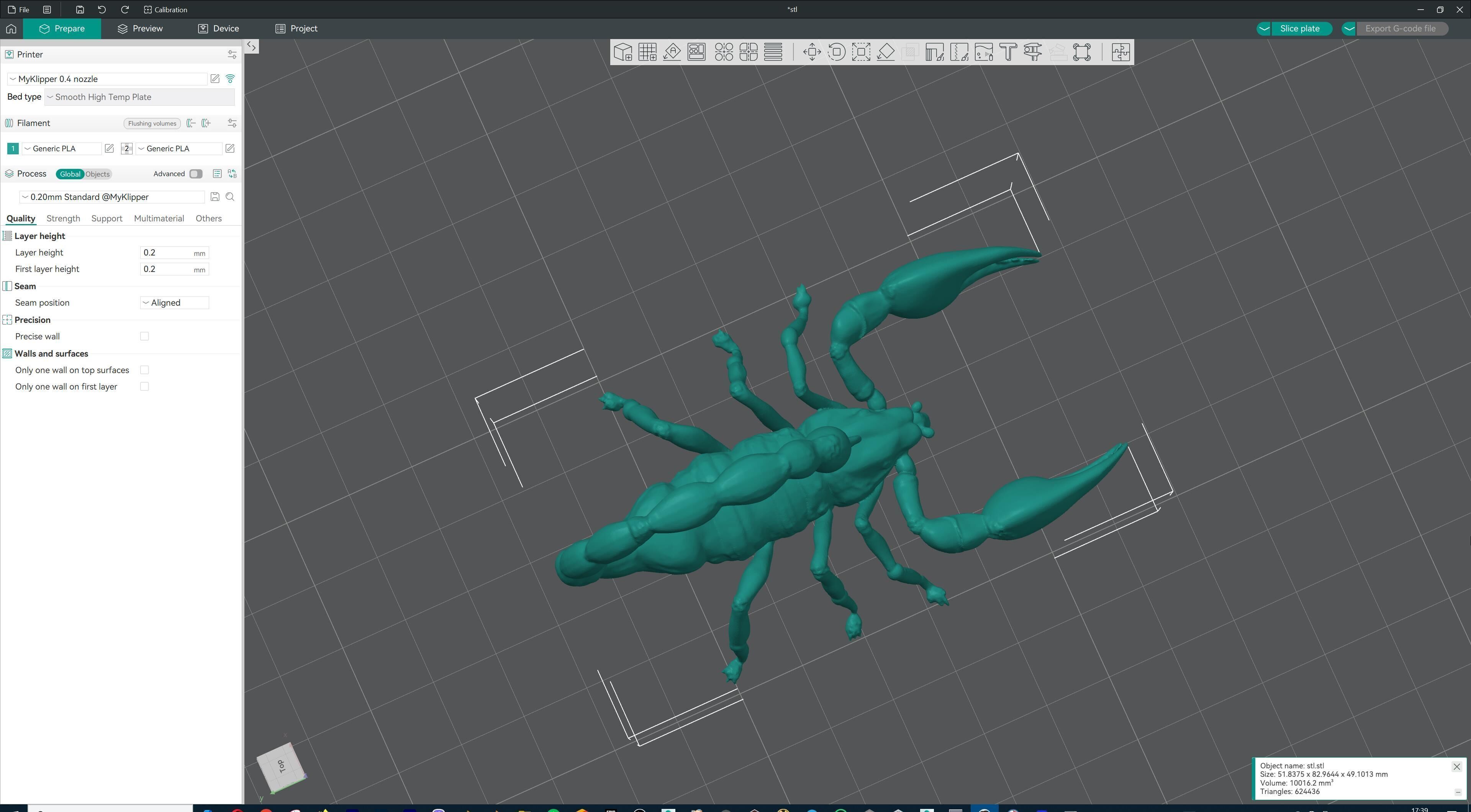Open the Seam position Aligned dropdown
Image resolution: width=1471 pixels, height=812 pixels.
click(174, 303)
